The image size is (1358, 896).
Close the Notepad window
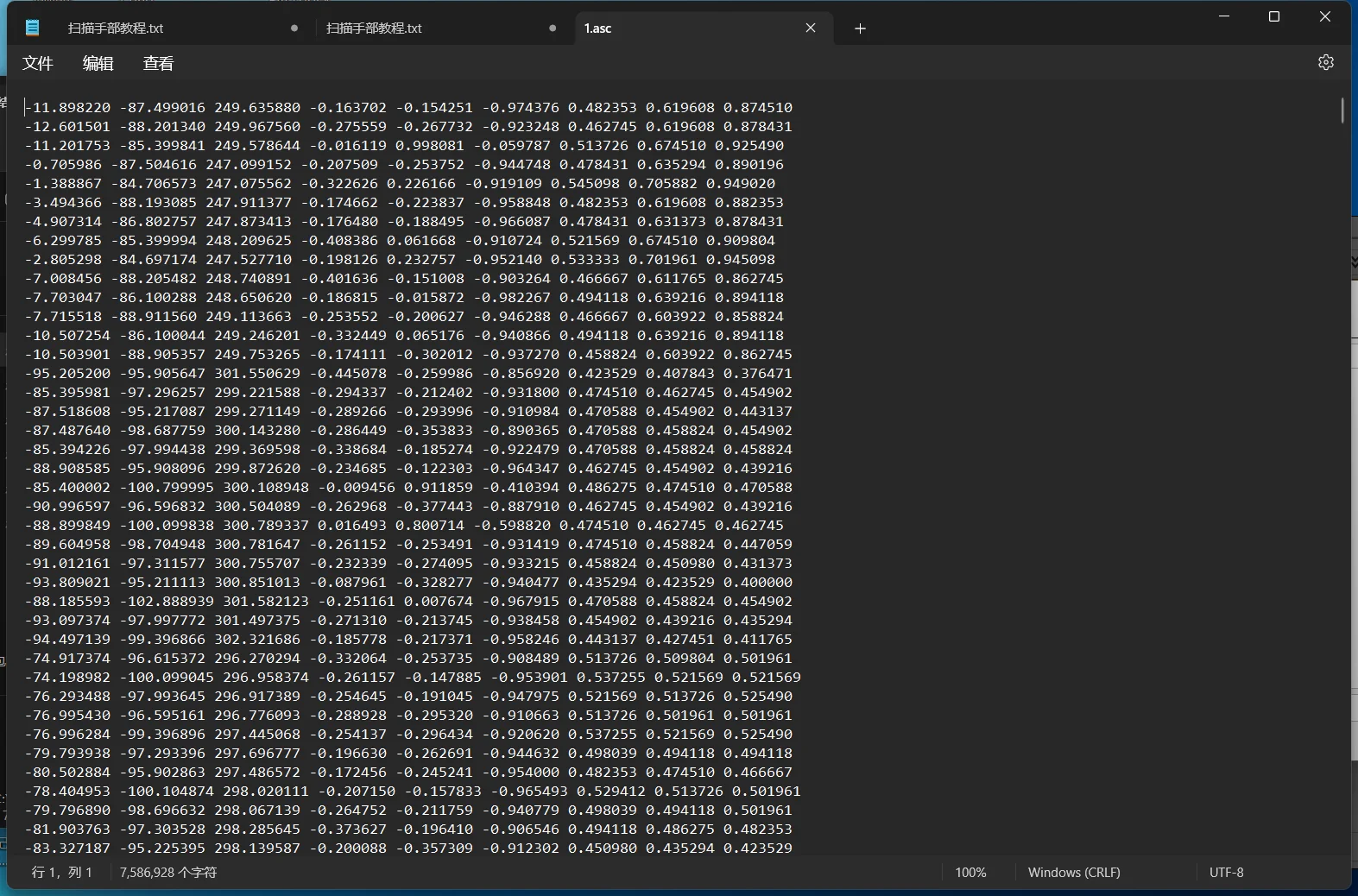[x=1325, y=16]
